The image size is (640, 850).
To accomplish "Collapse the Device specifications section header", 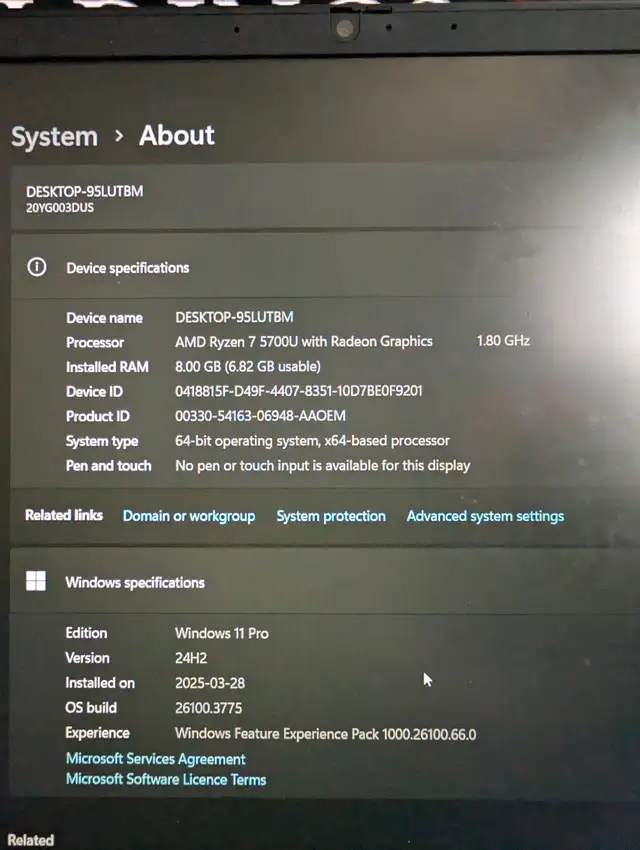I will (325, 267).
